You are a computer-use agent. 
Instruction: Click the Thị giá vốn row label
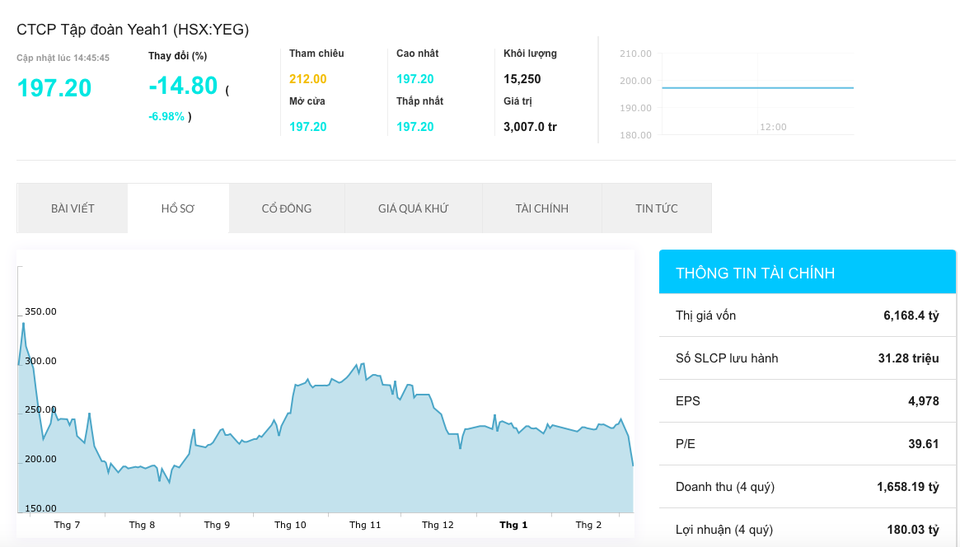(706, 315)
